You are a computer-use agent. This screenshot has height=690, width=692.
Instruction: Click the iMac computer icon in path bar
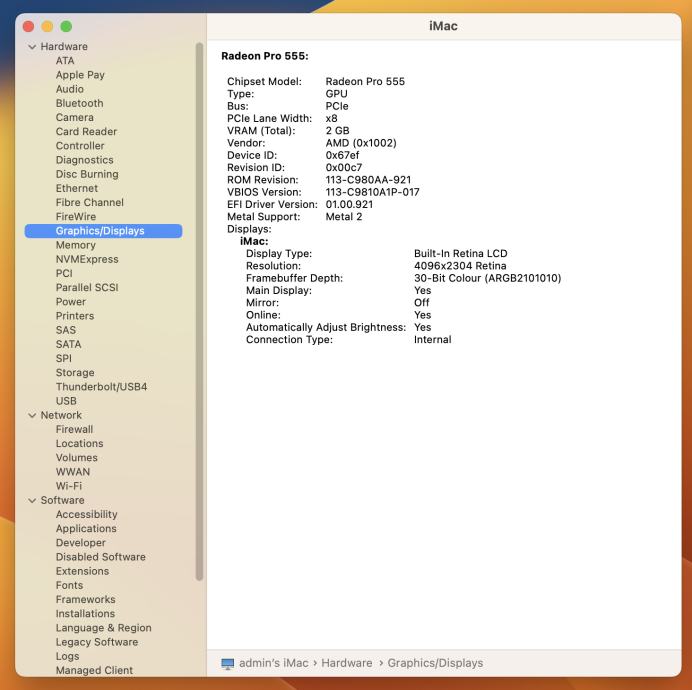(x=228, y=663)
